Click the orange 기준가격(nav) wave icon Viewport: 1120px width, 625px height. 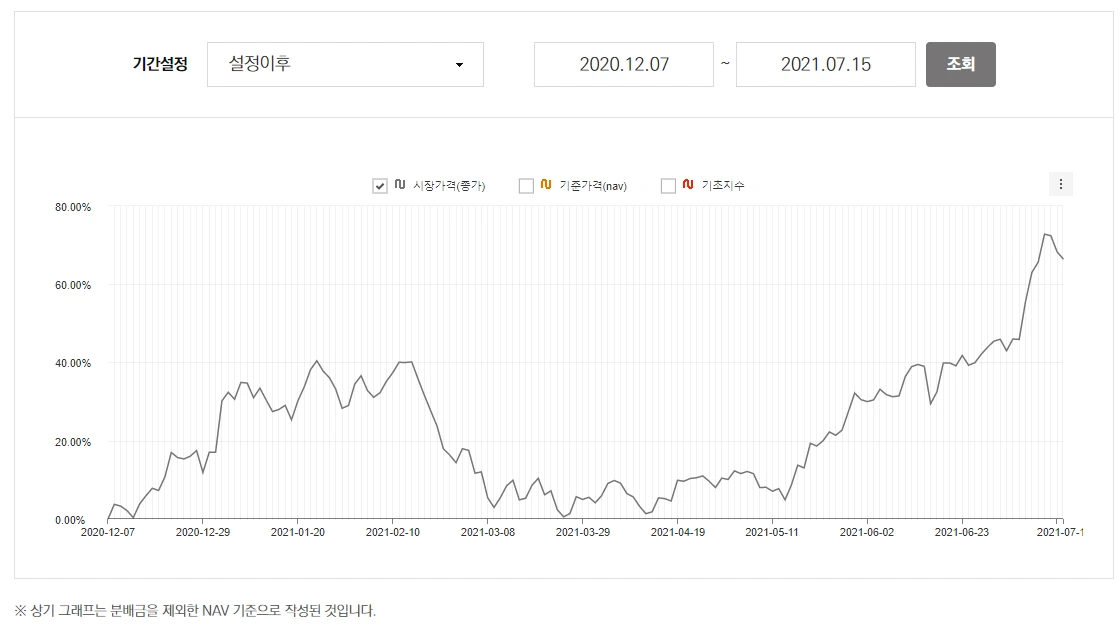pyautogui.click(x=544, y=184)
